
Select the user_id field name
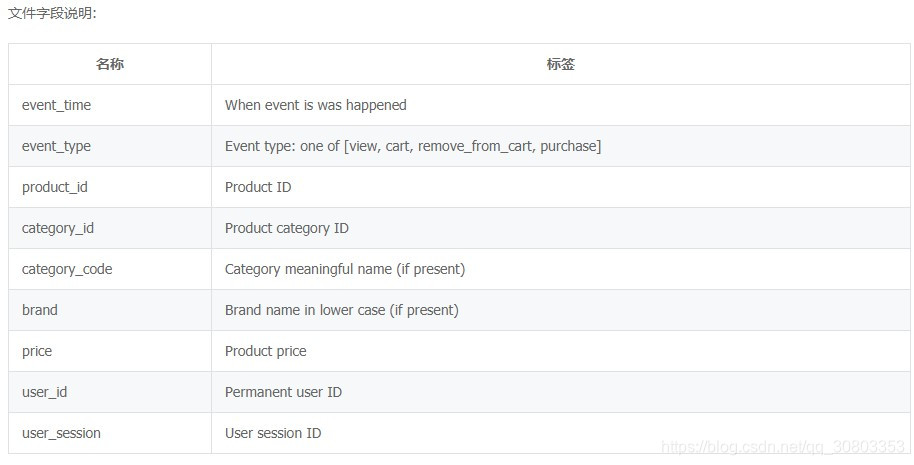(x=44, y=392)
